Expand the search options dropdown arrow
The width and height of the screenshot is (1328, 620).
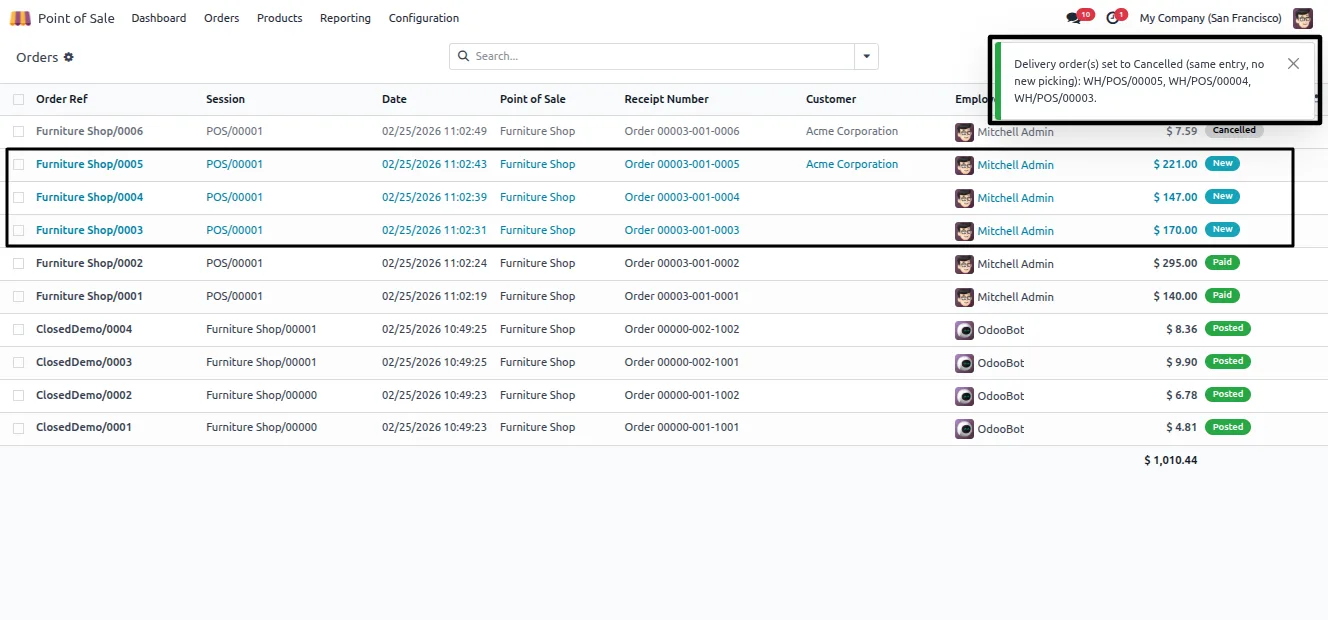point(866,56)
